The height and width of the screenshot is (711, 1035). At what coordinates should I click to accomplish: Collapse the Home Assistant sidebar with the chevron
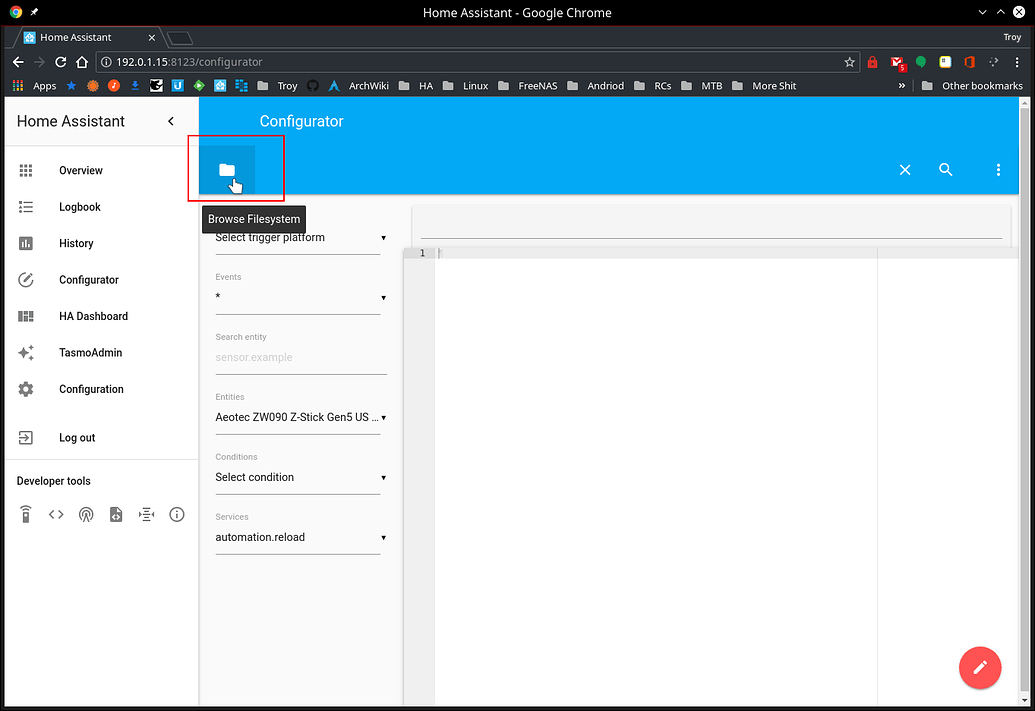click(170, 121)
